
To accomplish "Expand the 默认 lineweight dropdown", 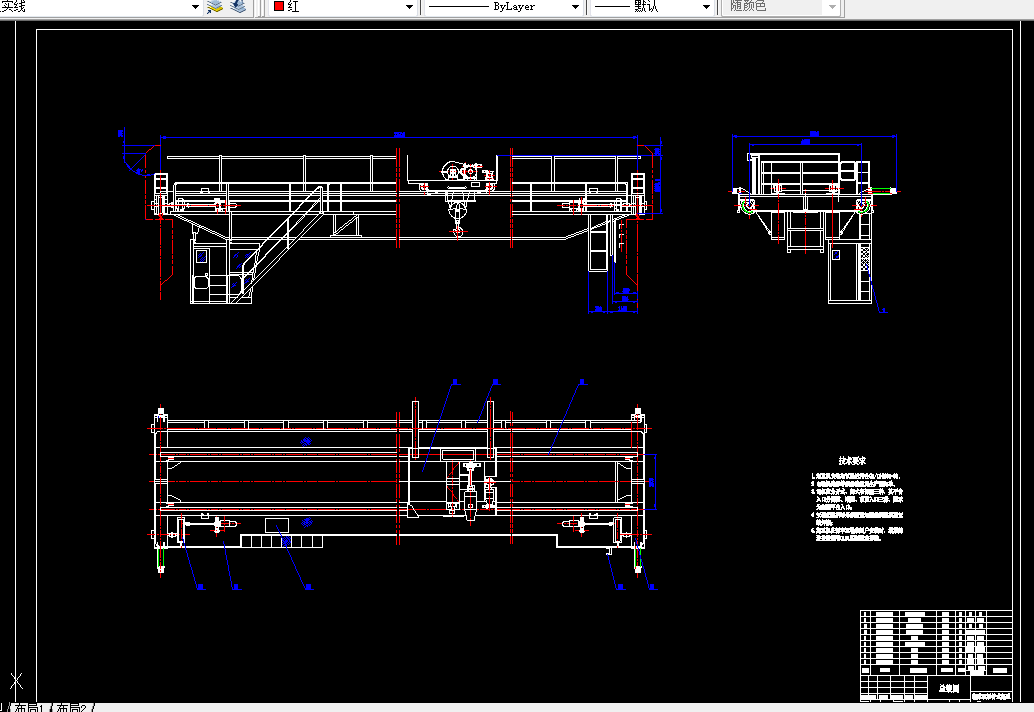I will click(652, 7).
